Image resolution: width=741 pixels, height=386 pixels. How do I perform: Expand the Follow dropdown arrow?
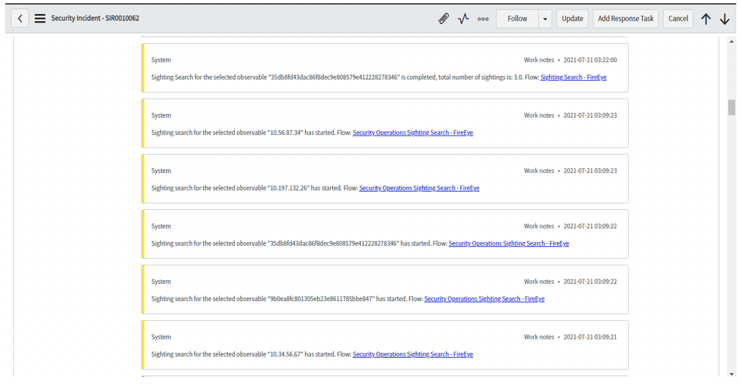pyautogui.click(x=545, y=18)
